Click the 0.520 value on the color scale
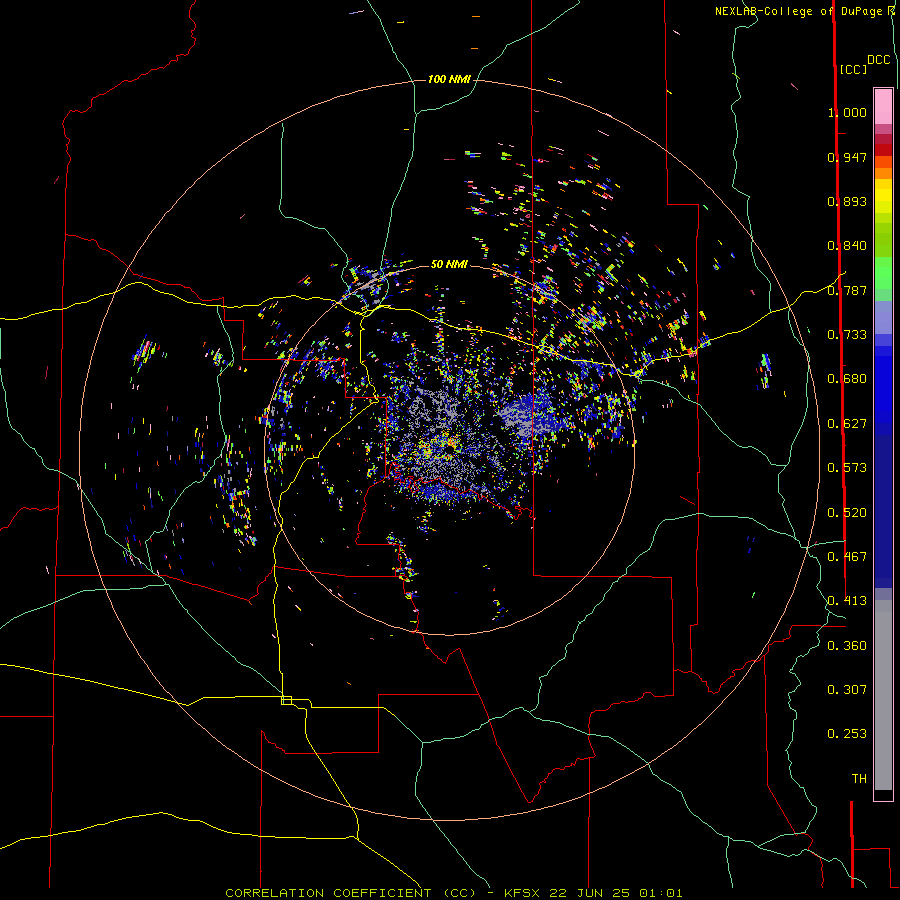The height and width of the screenshot is (900, 900). coord(847,513)
